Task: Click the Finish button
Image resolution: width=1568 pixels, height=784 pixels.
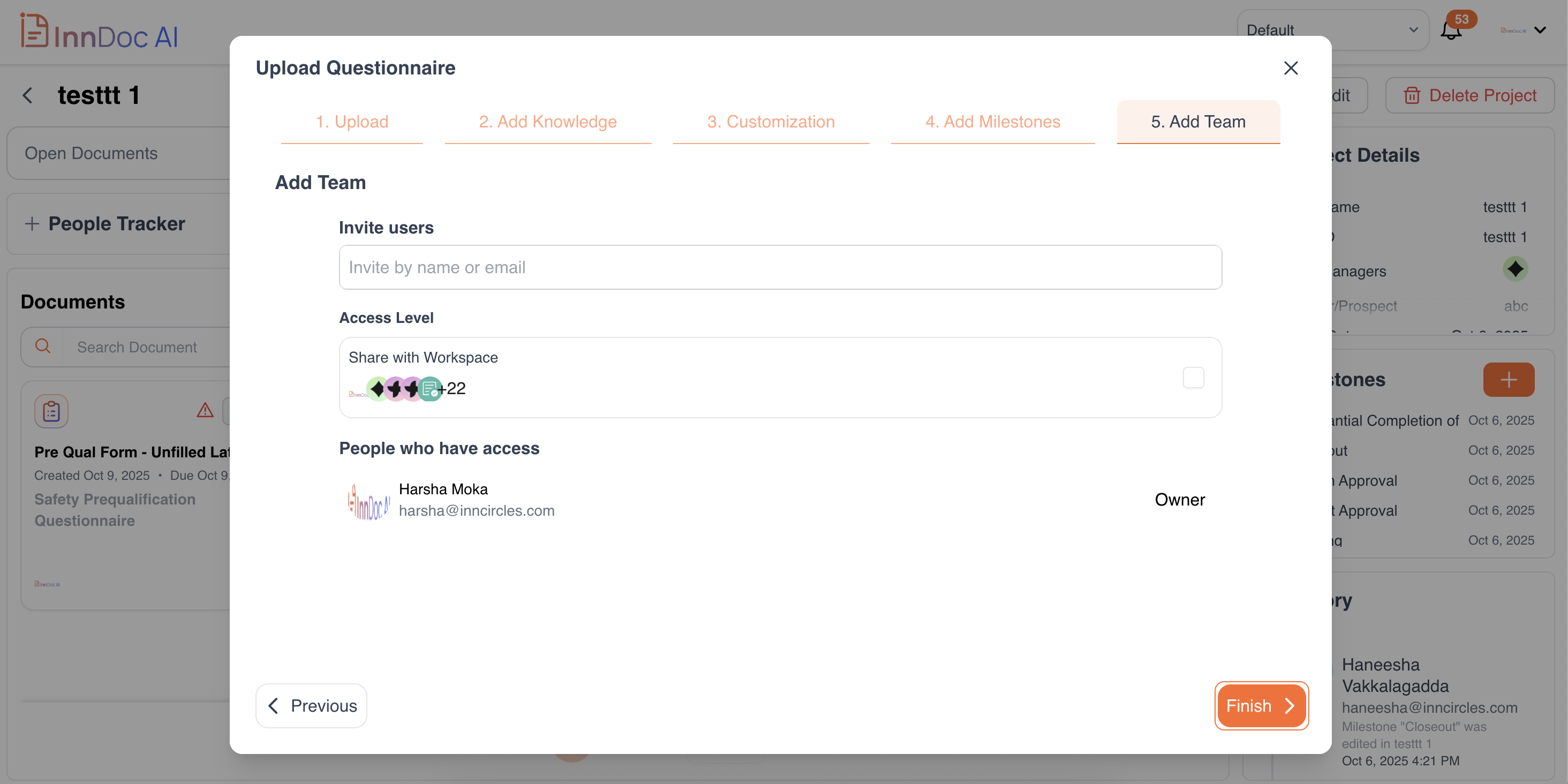Action: point(1261,705)
